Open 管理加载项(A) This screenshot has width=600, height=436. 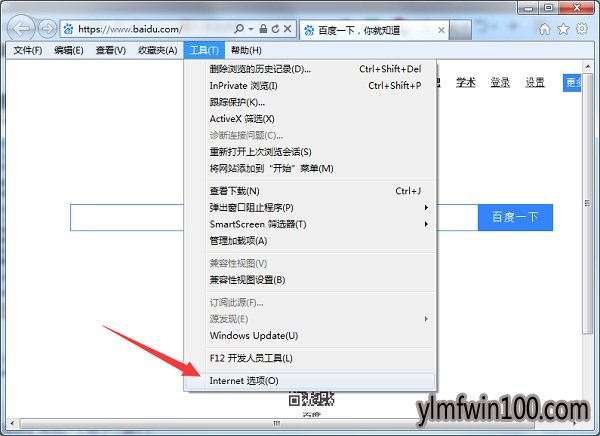(310, 241)
